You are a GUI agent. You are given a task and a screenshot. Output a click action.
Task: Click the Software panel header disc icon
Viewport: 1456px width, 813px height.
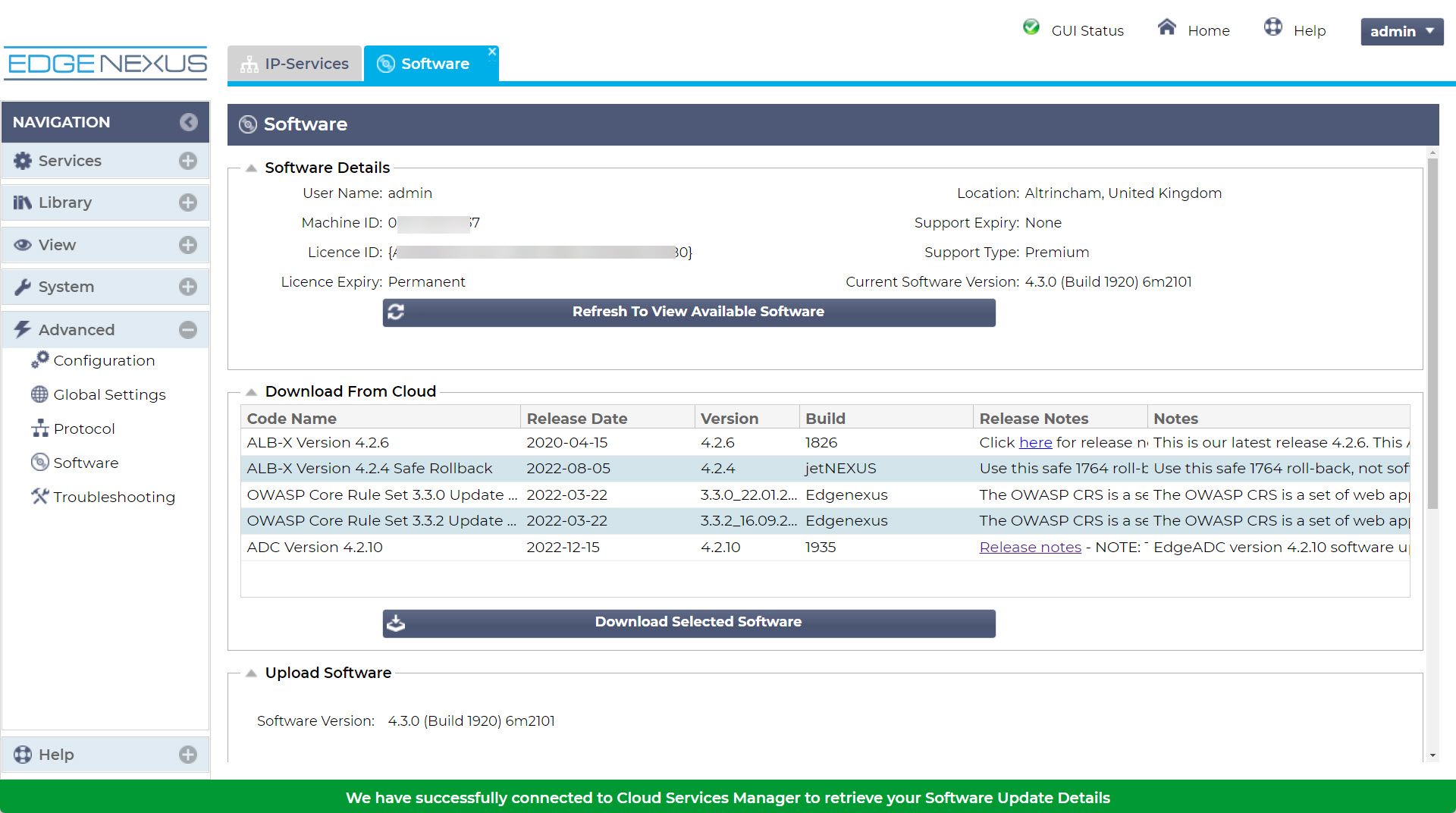(248, 124)
